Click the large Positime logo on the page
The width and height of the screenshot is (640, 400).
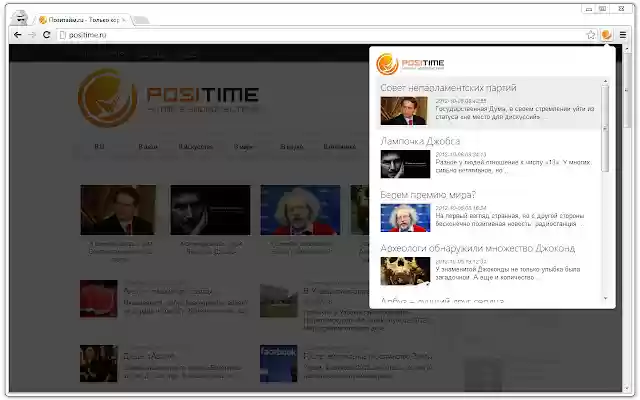pos(168,98)
